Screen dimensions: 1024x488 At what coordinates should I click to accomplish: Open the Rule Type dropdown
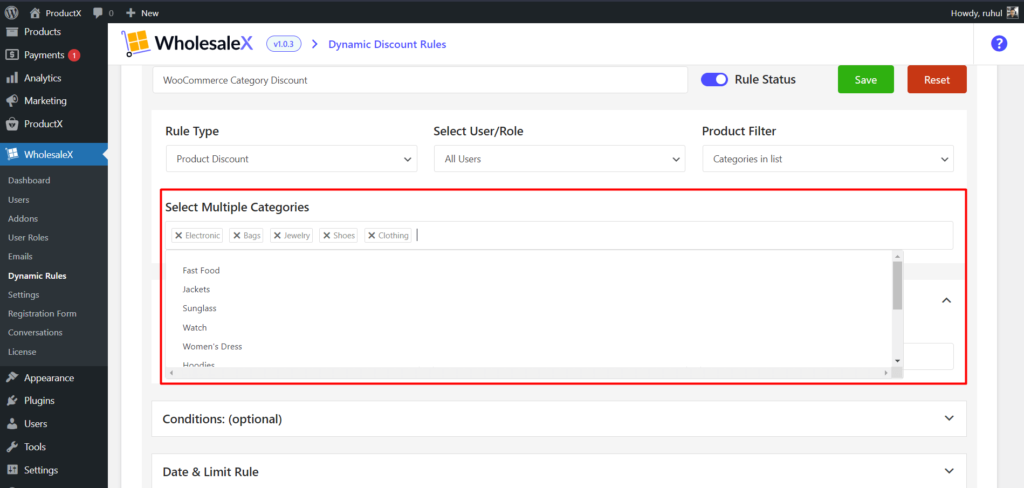[x=291, y=159]
